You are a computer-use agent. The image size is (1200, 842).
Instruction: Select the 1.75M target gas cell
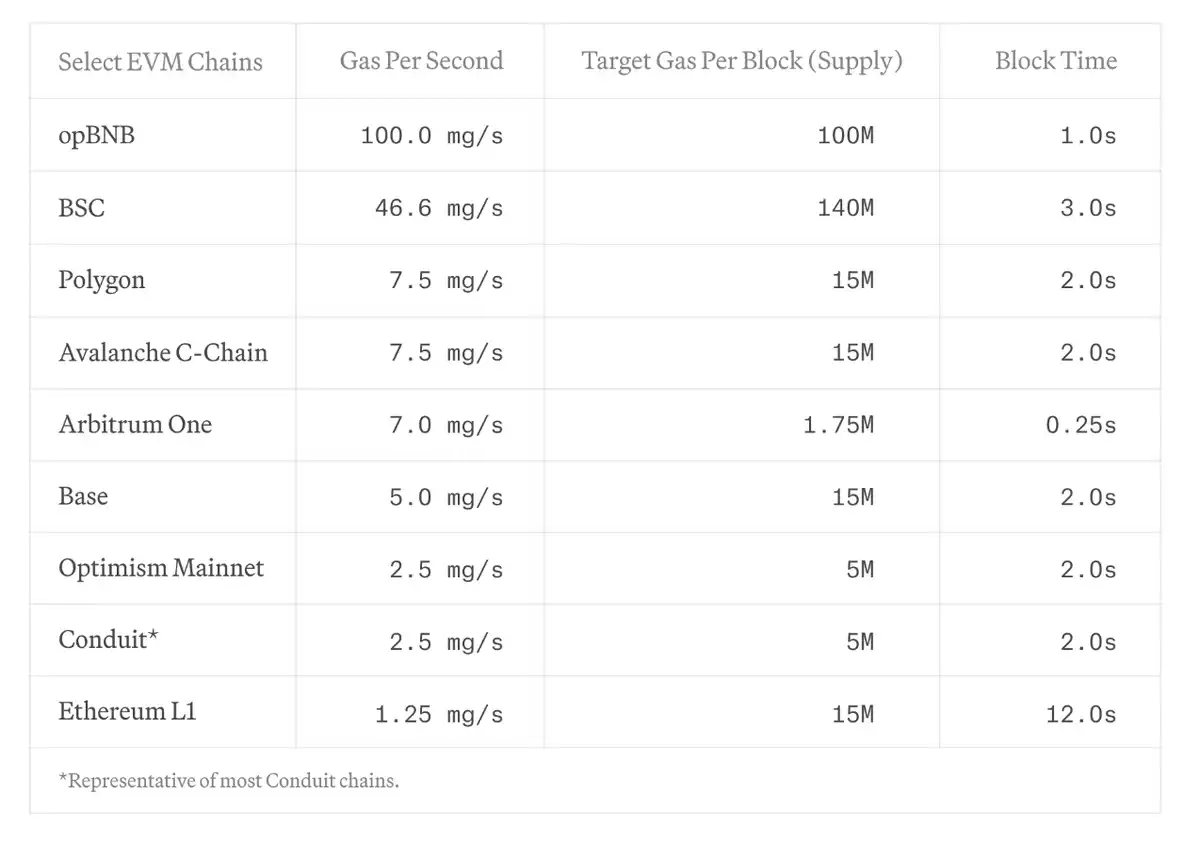[838, 425]
